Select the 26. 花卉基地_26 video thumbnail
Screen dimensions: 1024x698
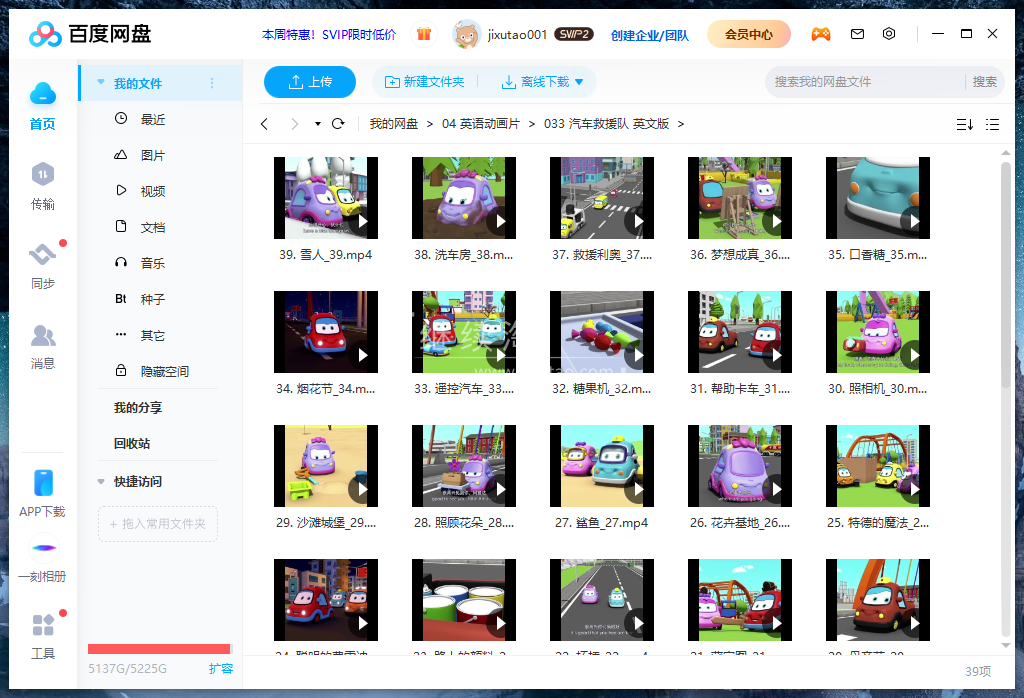(x=740, y=466)
